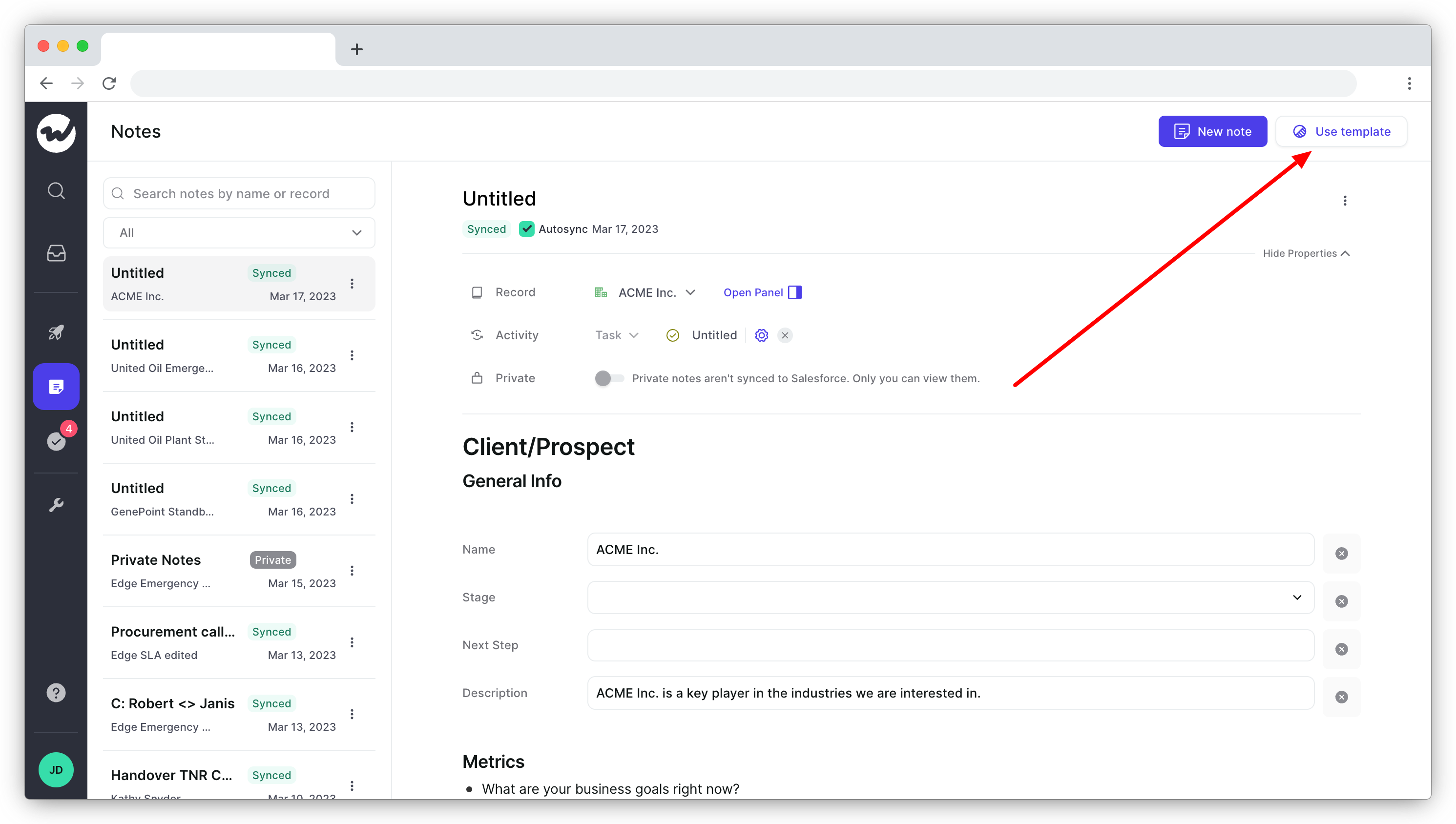Open the inbox icon in the sidebar
This screenshot has width=1456, height=824.
(x=56, y=253)
